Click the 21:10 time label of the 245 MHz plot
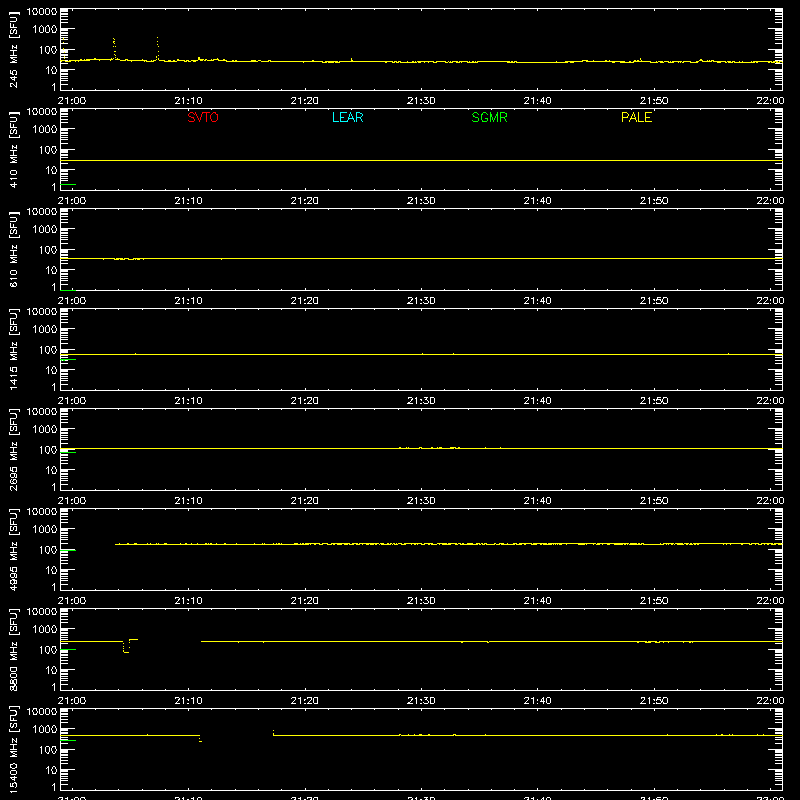Screen dimensions: 800x800 [x=188, y=101]
